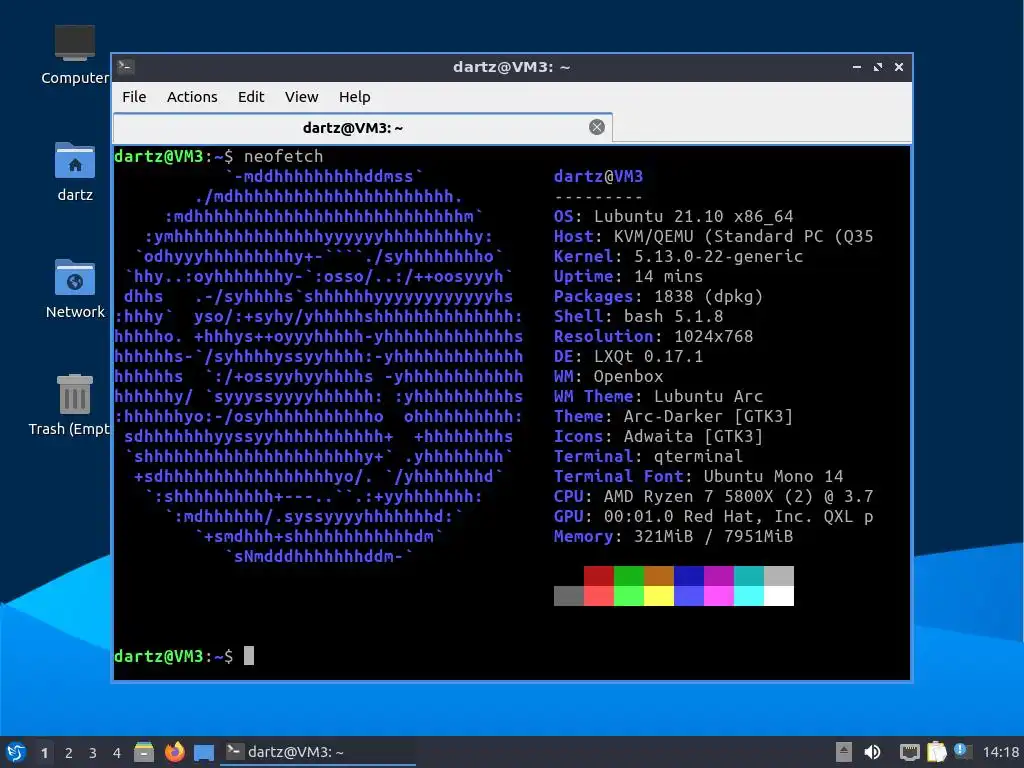The image size is (1024, 768).
Task: Launch Firefox from the panel
Action: 174,752
